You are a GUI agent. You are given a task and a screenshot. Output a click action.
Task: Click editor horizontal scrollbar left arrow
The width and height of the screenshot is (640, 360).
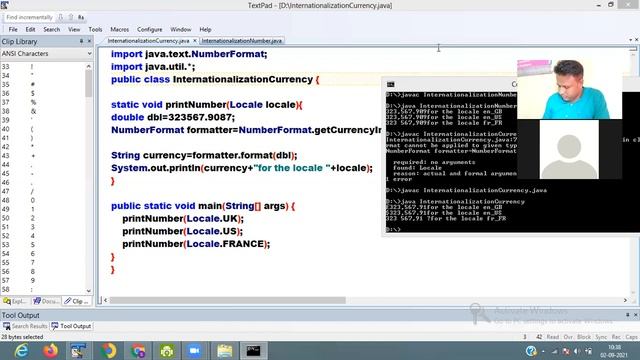tap(105, 300)
